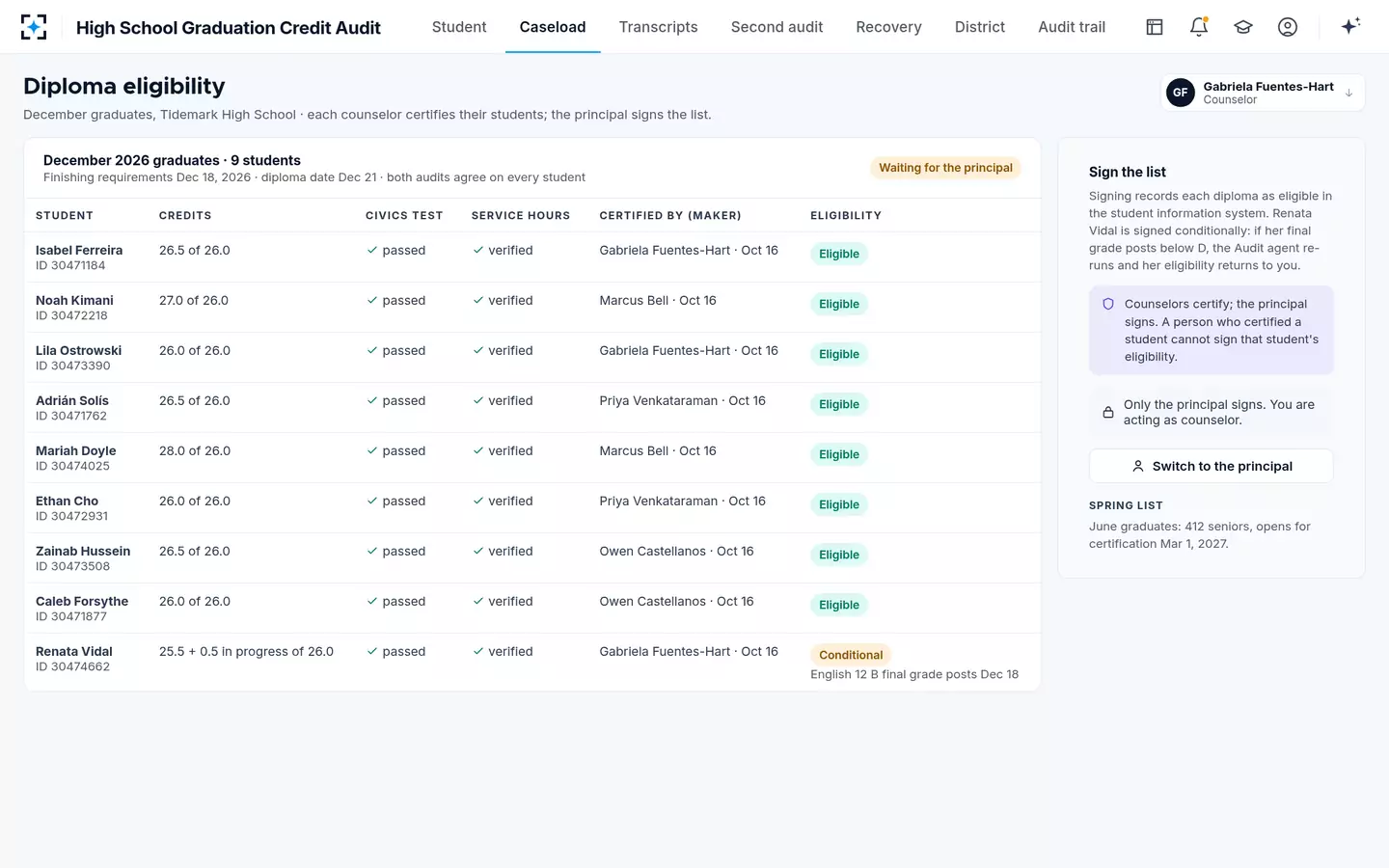Click the shield icon in the rule note
Viewport: 1389px width, 868px height.
pyautogui.click(x=1108, y=304)
